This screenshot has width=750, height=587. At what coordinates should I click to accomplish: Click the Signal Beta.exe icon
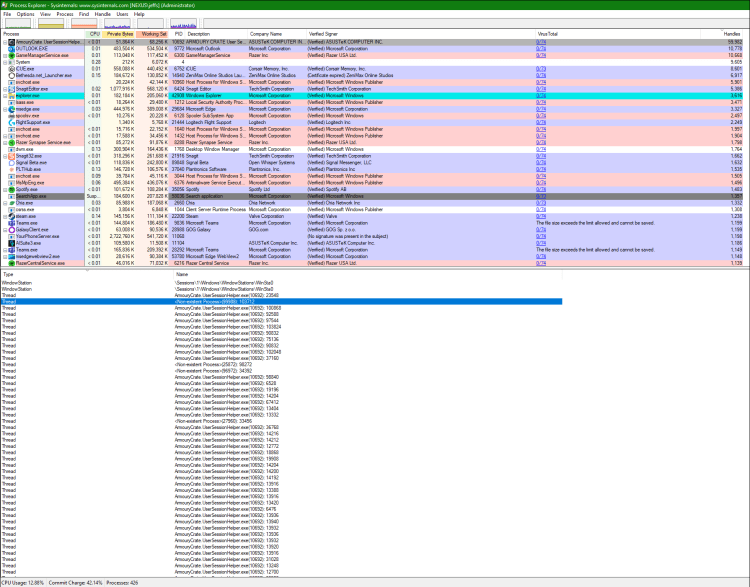(x=11, y=163)
